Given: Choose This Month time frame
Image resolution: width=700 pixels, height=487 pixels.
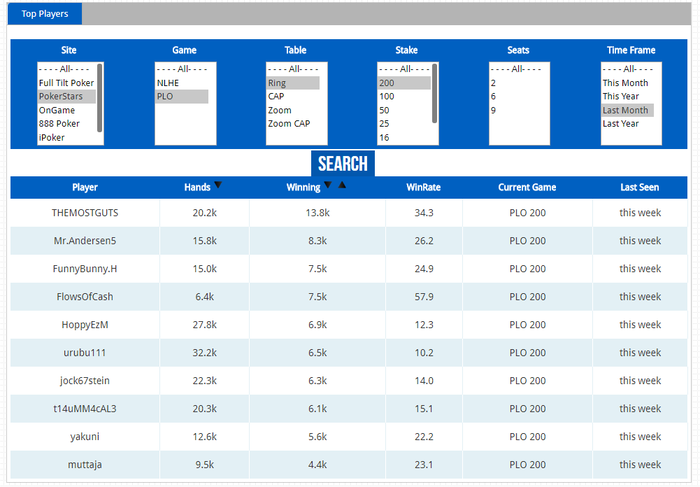Looking at the screenshot, I should point(628,83).
